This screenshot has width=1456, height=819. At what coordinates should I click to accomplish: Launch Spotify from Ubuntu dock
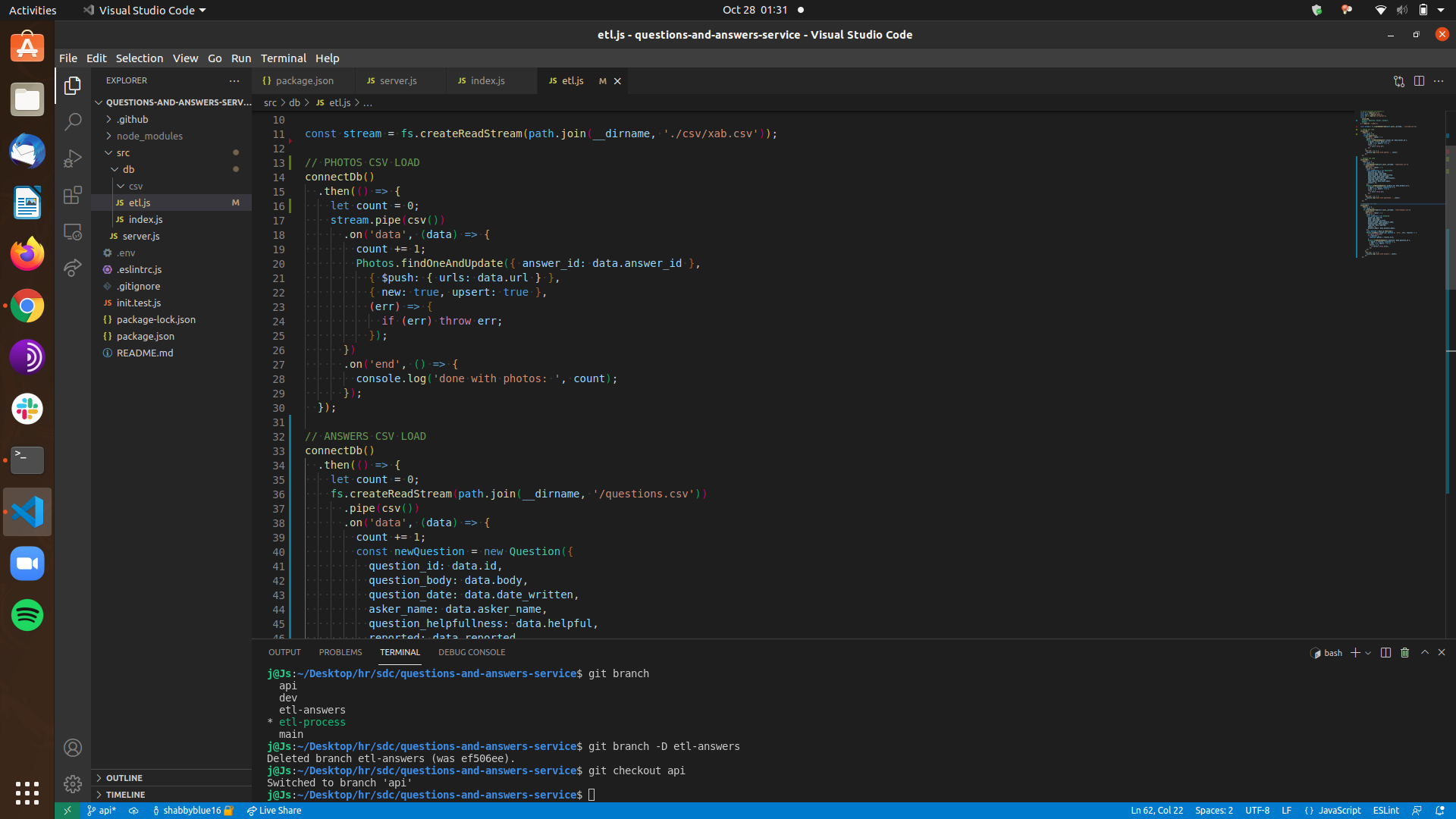(27, 615)
